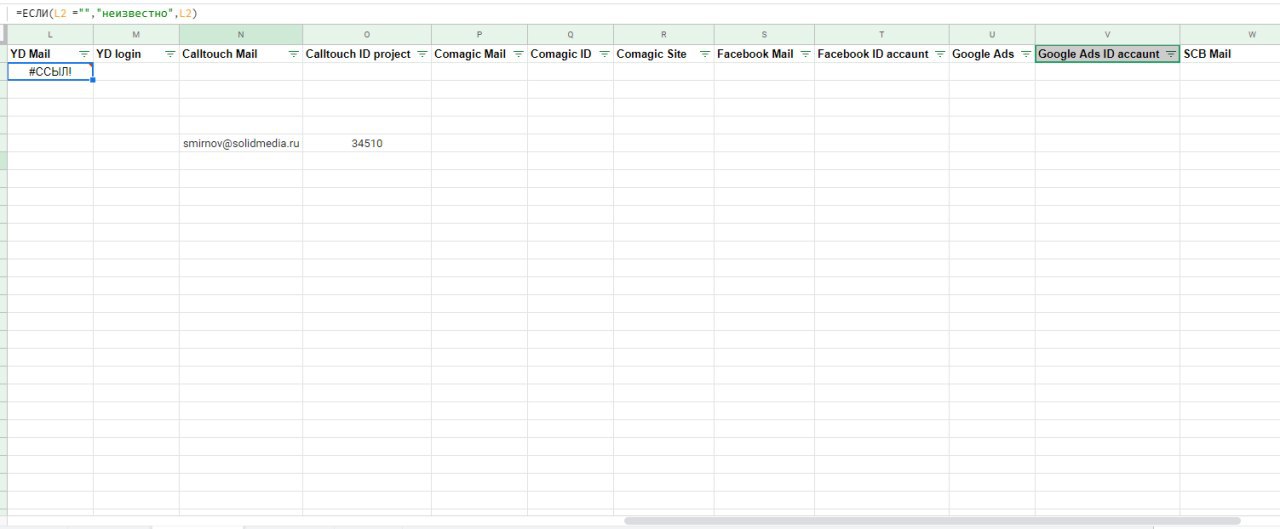Viewport: 1280px width, 529px height.
Task: Click the Comagic Site header cell
Action: click(x=664, y=54)
